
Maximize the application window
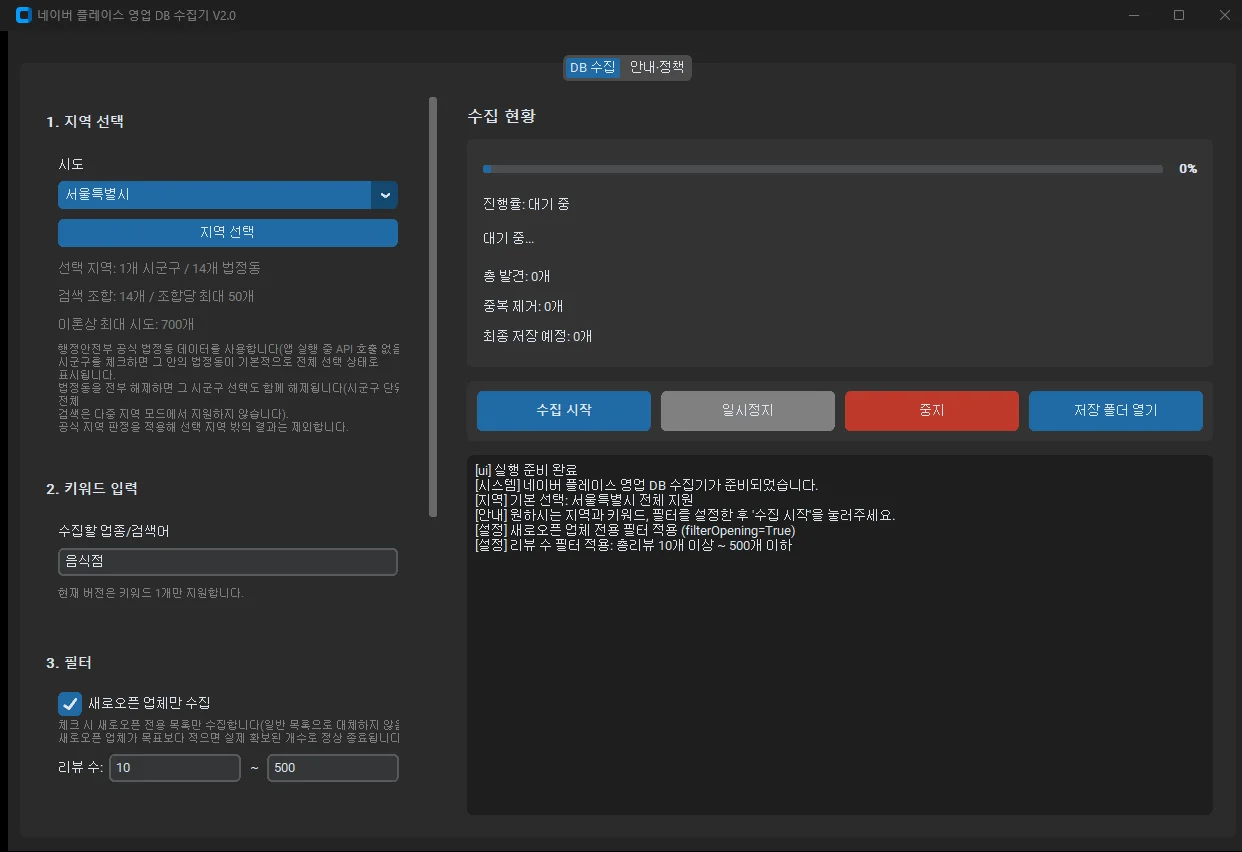[x=1179, y=15]
